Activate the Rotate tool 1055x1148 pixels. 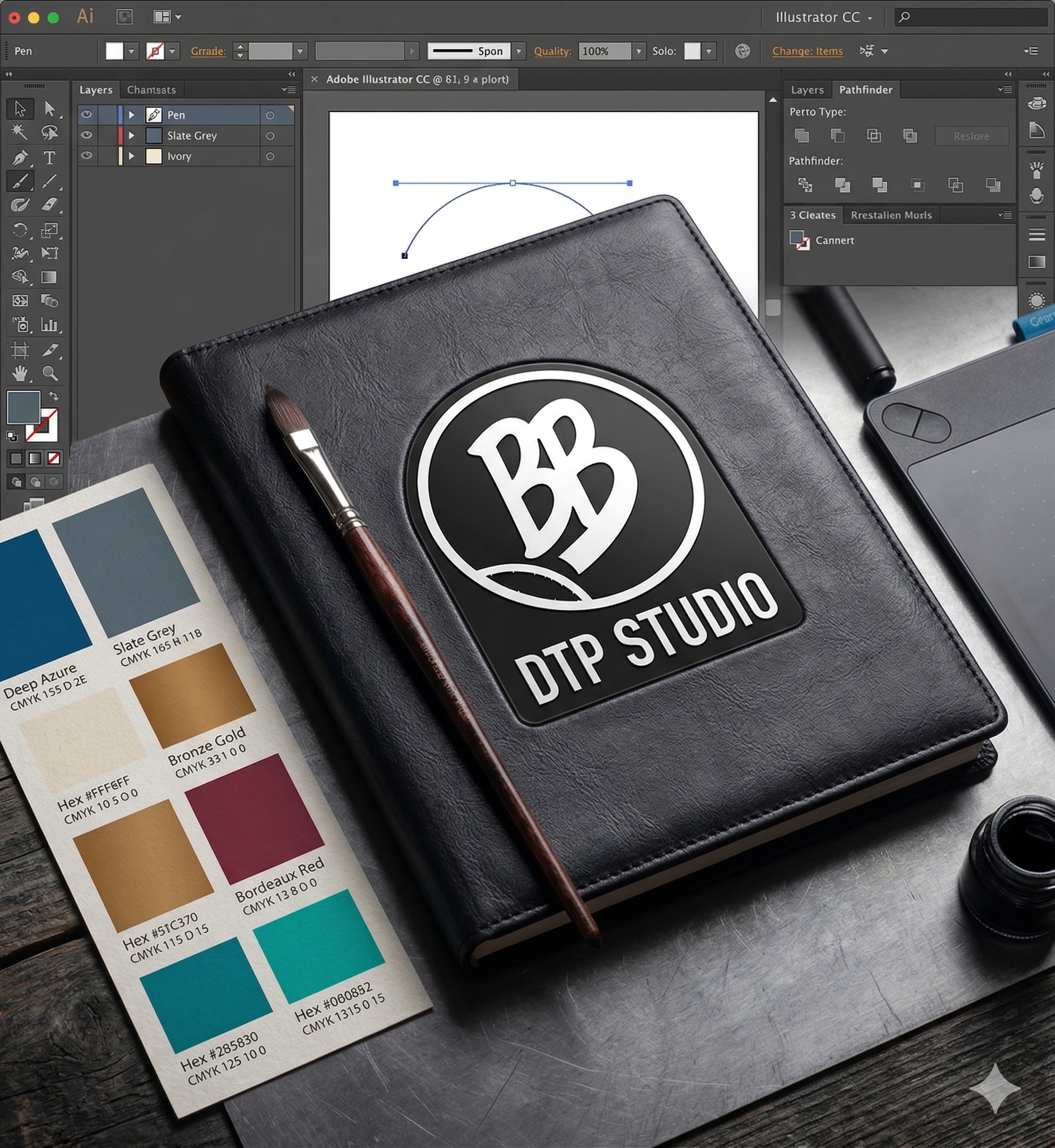pos(20,230)
